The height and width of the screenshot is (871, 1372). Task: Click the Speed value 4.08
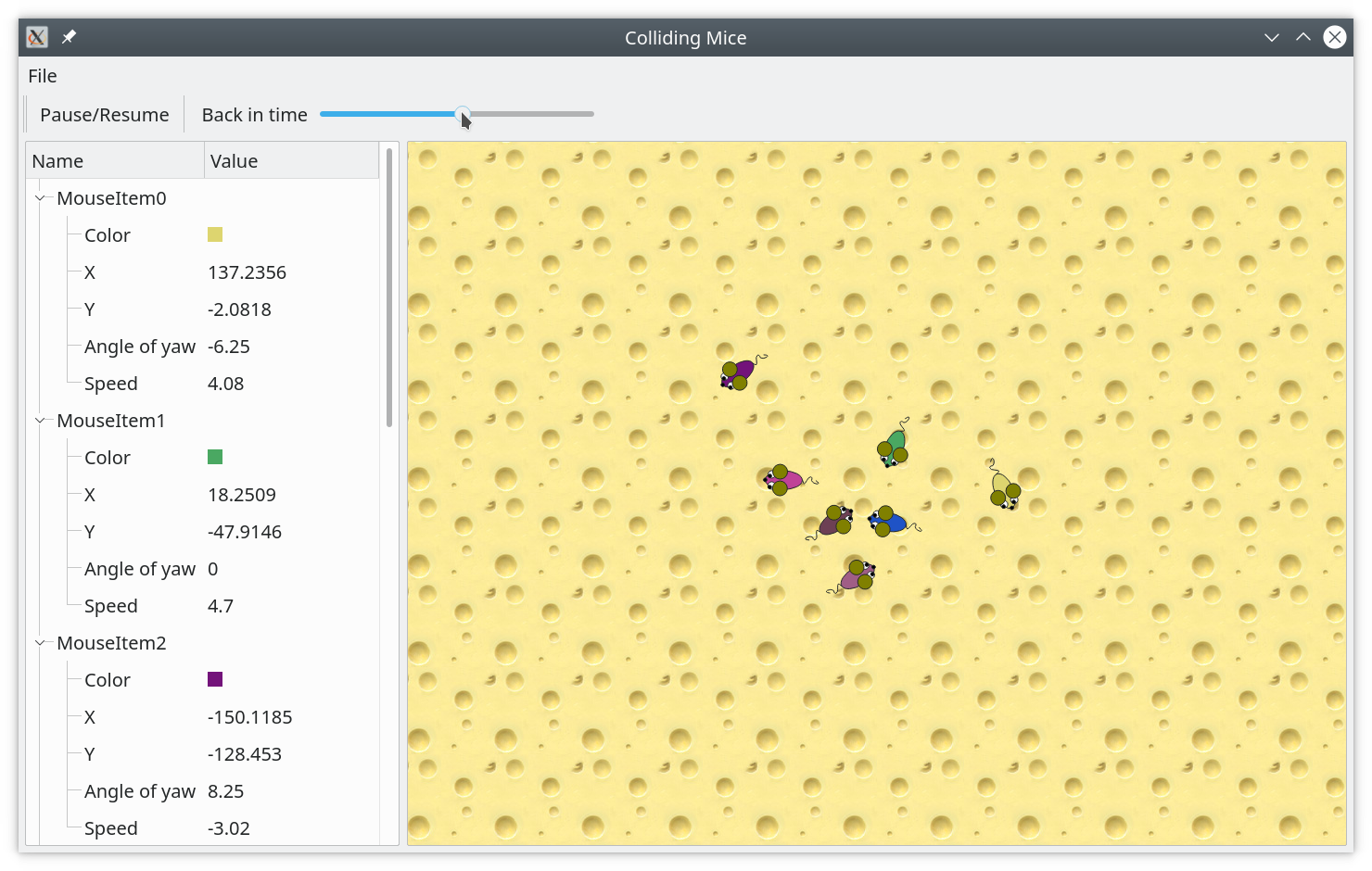pos(225,384)
